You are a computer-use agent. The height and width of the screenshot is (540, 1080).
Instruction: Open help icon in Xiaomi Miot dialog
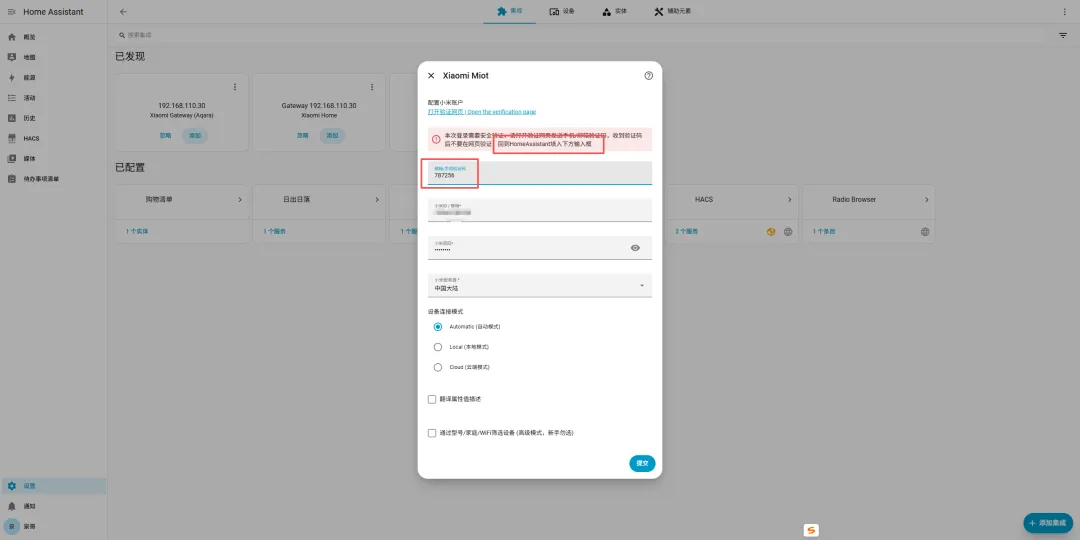648,76
